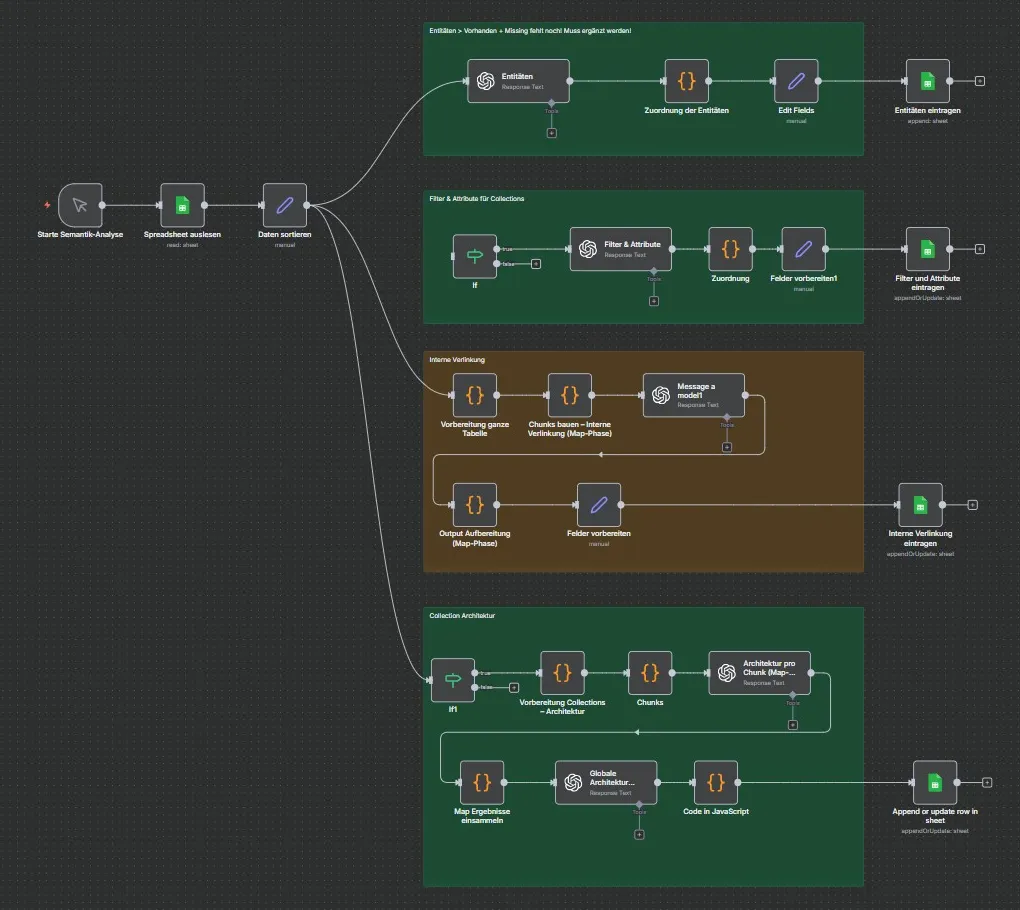Image resolution: width=1020 pixels, height=910 pixels.
Task: Select the Chunks code node
Action: click(x=650, y=673)
